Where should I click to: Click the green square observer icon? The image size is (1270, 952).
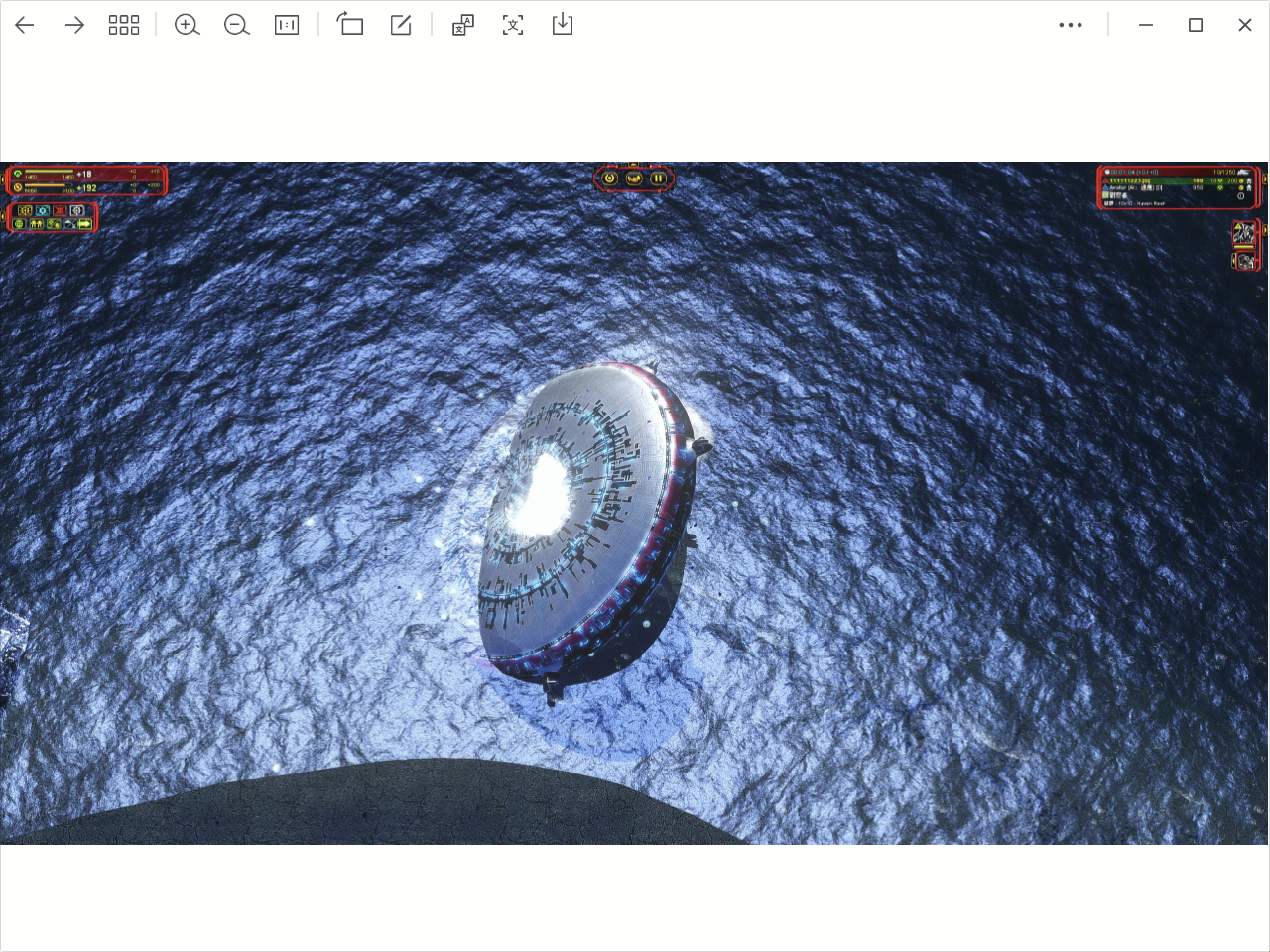(1105, 195)
